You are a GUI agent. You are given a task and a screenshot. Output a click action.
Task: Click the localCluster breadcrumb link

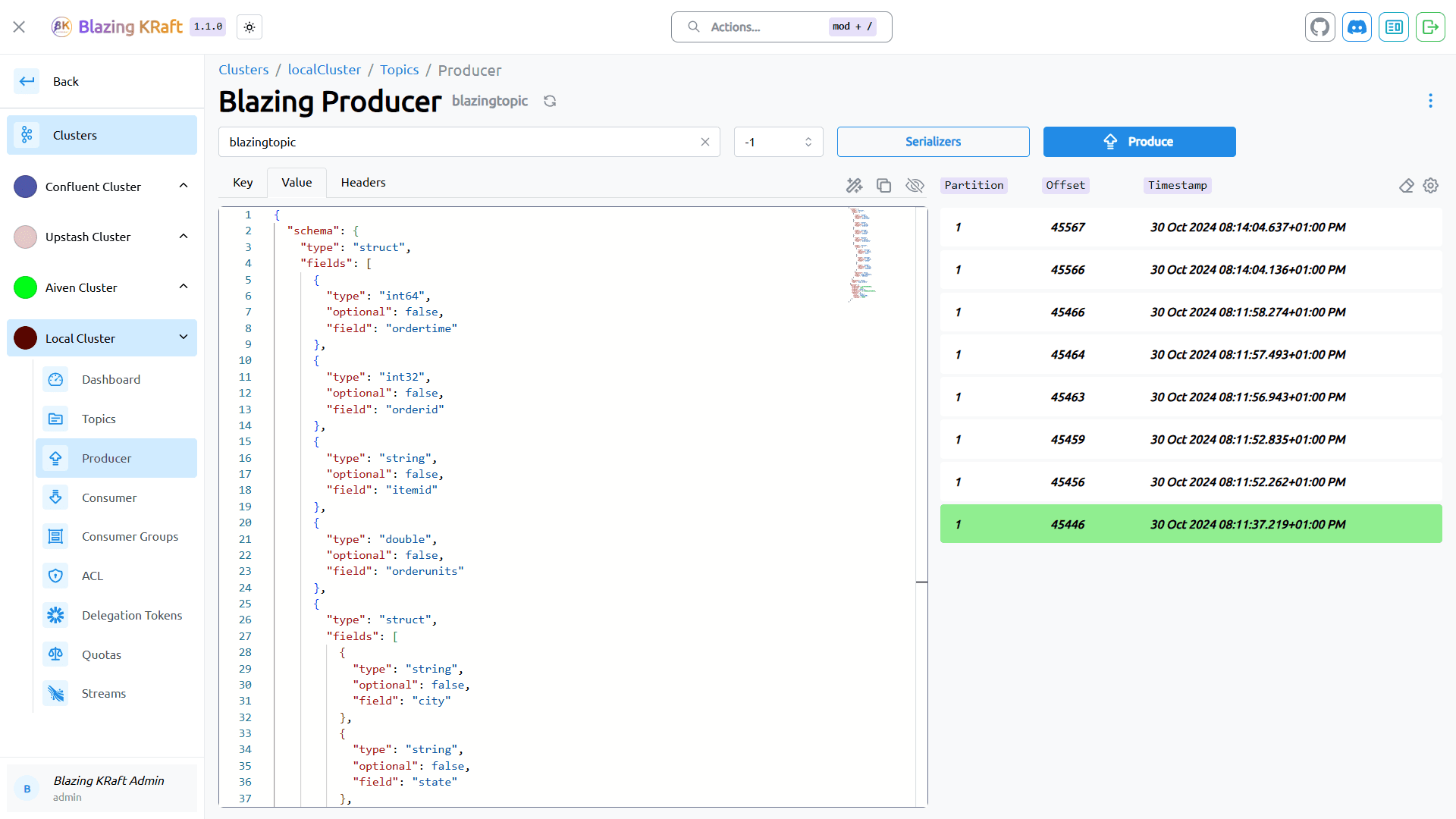325,70
